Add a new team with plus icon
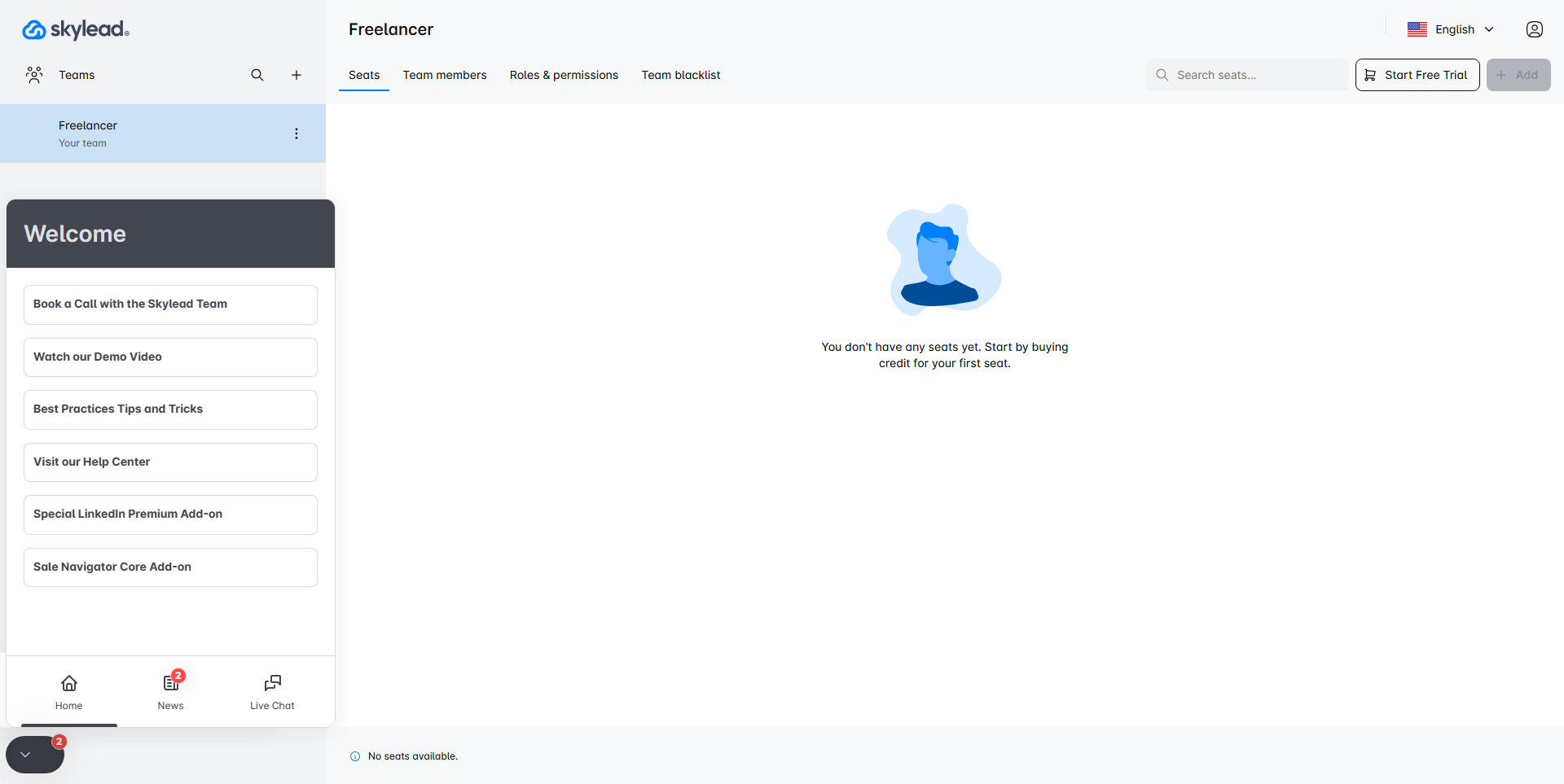Screen dimensions: 1564x784 [x=297, y=75]
